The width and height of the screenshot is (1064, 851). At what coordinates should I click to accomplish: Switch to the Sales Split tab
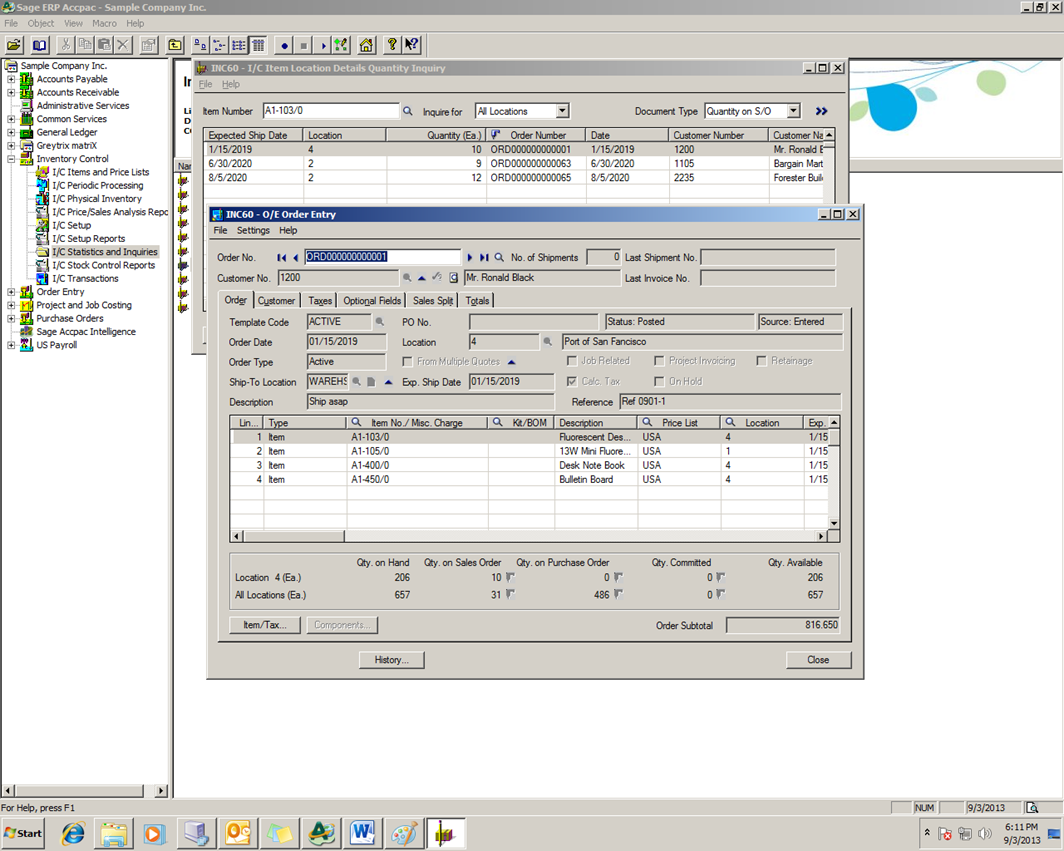pyautogui.click(x=433, y=301)
